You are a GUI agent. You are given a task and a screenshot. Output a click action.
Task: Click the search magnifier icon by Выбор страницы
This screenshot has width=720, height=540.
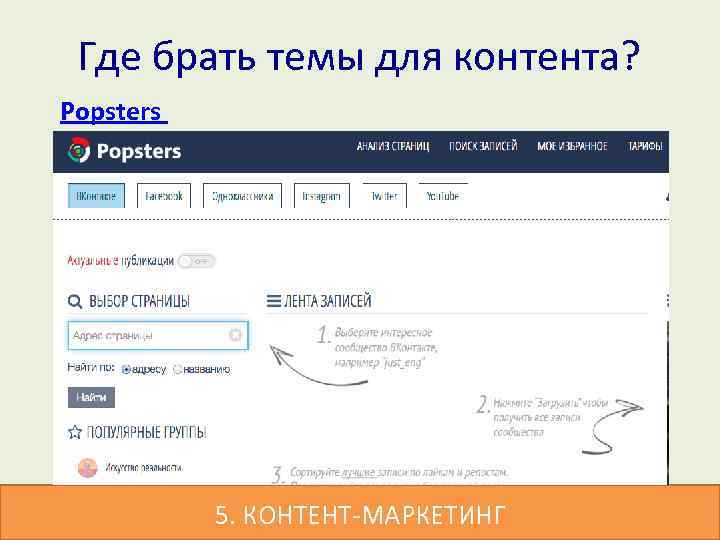coord(75,302)
